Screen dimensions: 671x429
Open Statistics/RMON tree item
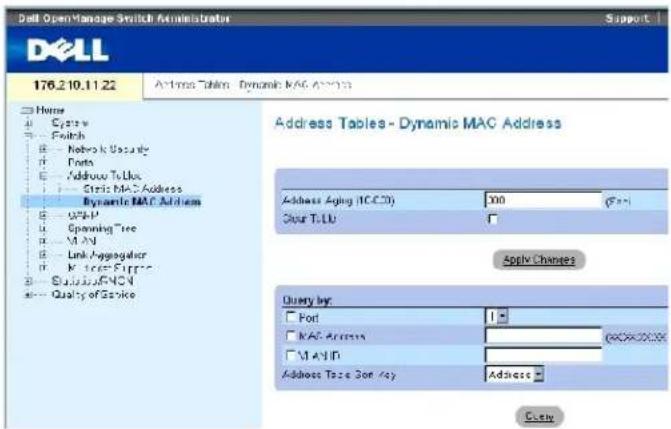pos(92,281)
